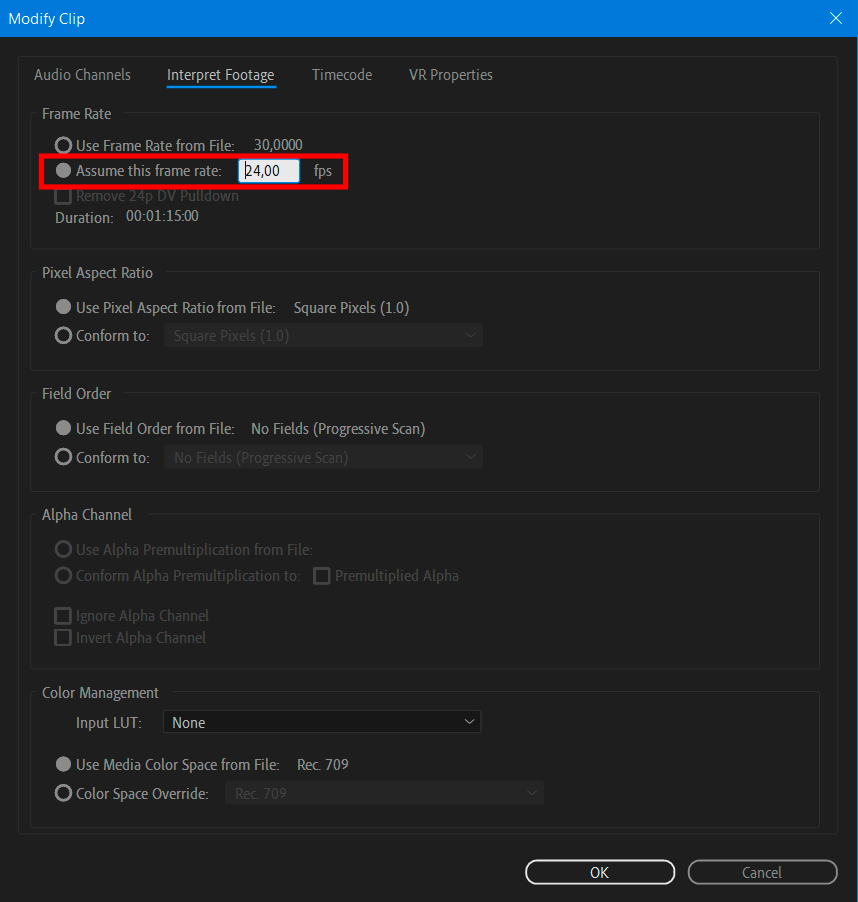Switch to the Audio Channels tab
The height and width of the screenshot is (902, 858).
[82, 75]
